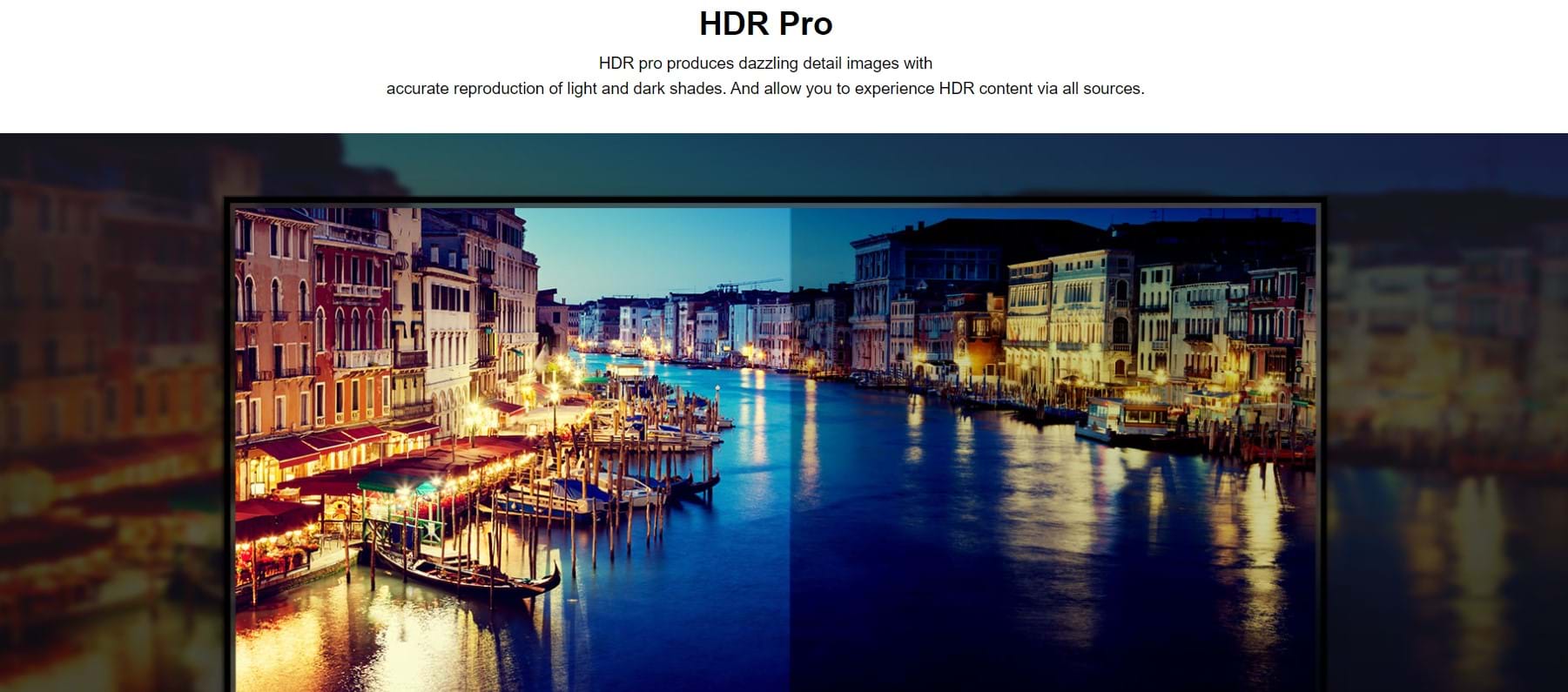Click the black top bezel of the TV frame
Viewport: 1568px width, 692px height.
(x=775, y=202)
